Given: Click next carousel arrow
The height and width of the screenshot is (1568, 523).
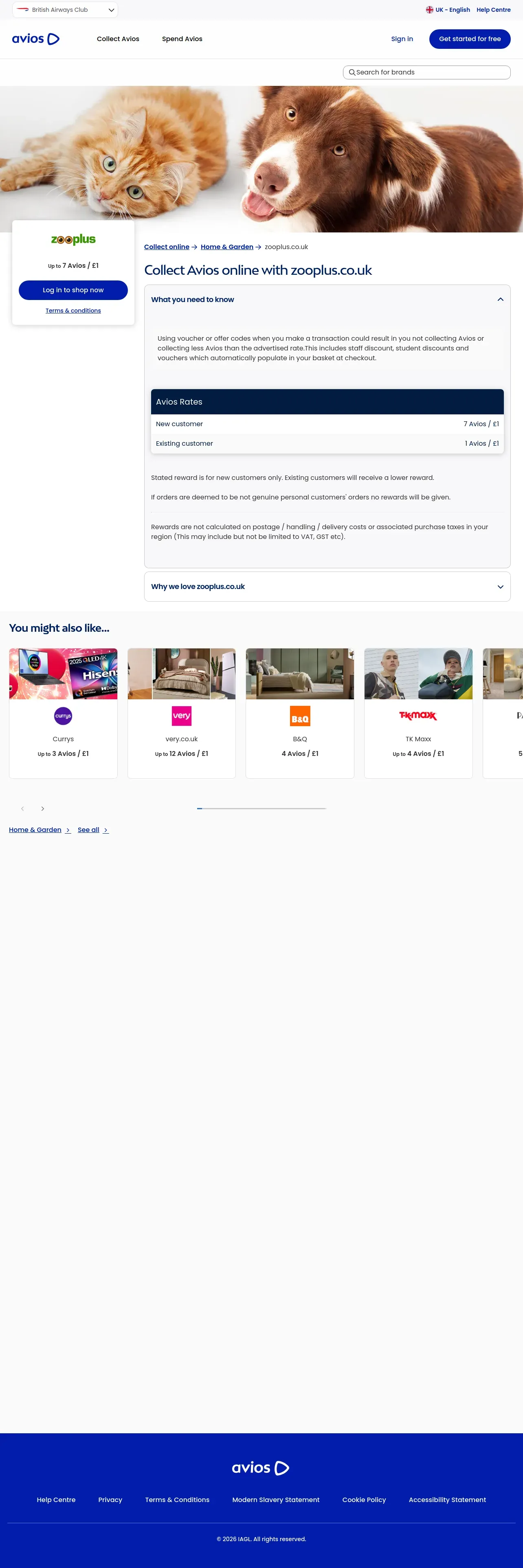Looking at the screenshot, I should (43, 809).
